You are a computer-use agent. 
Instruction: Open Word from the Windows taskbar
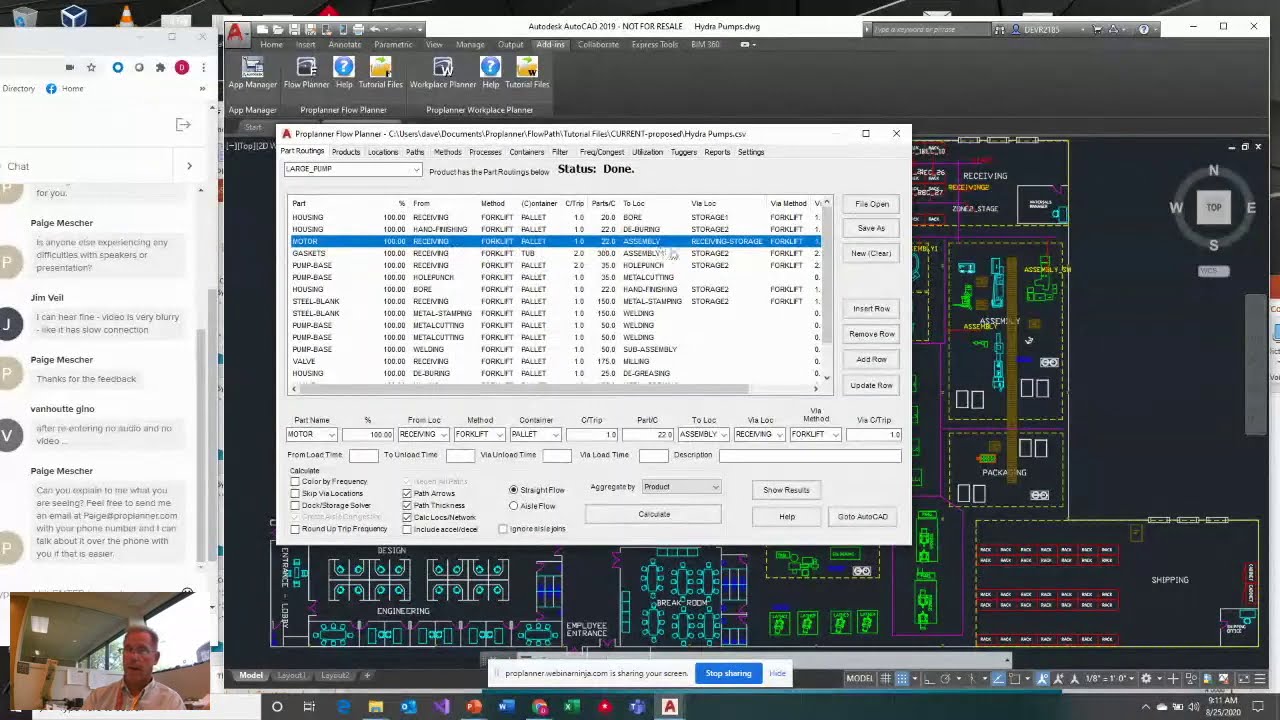[506, 707]
